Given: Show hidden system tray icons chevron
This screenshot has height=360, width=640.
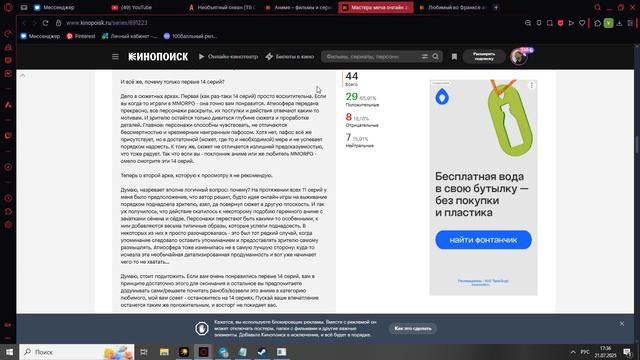Looking at the screenshot, I should pos(573,352).
